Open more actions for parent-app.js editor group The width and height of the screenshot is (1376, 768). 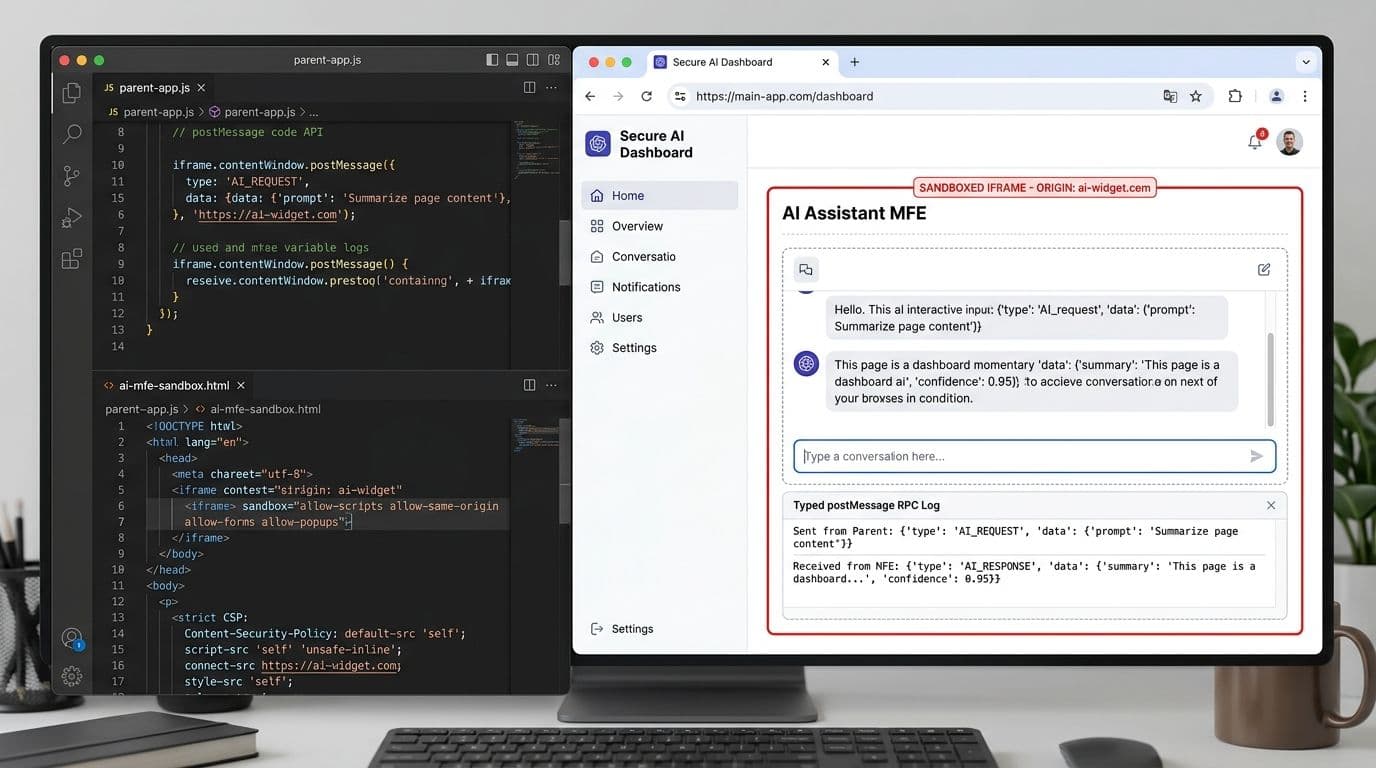pyautogui.click(x=551, y=87)
